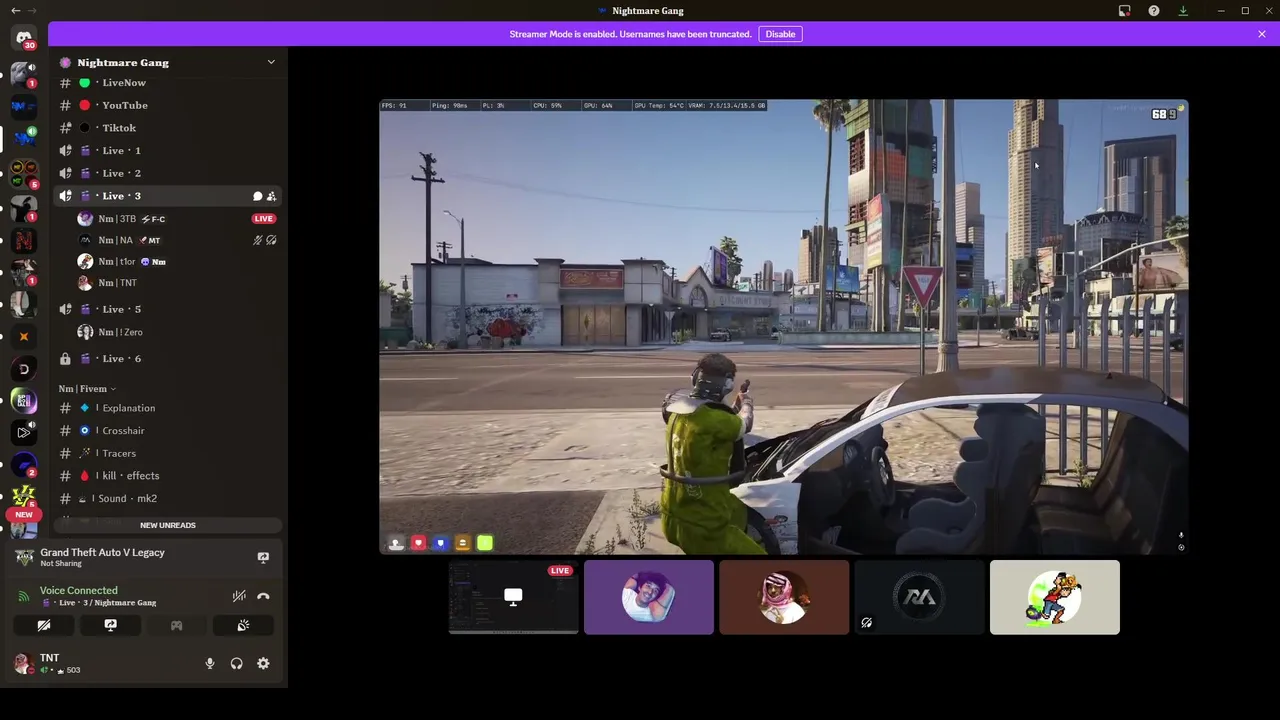The width and height of the screenshot is (1280, 720).
Task: Jump to NEW UNREADS
Action: 168,525
